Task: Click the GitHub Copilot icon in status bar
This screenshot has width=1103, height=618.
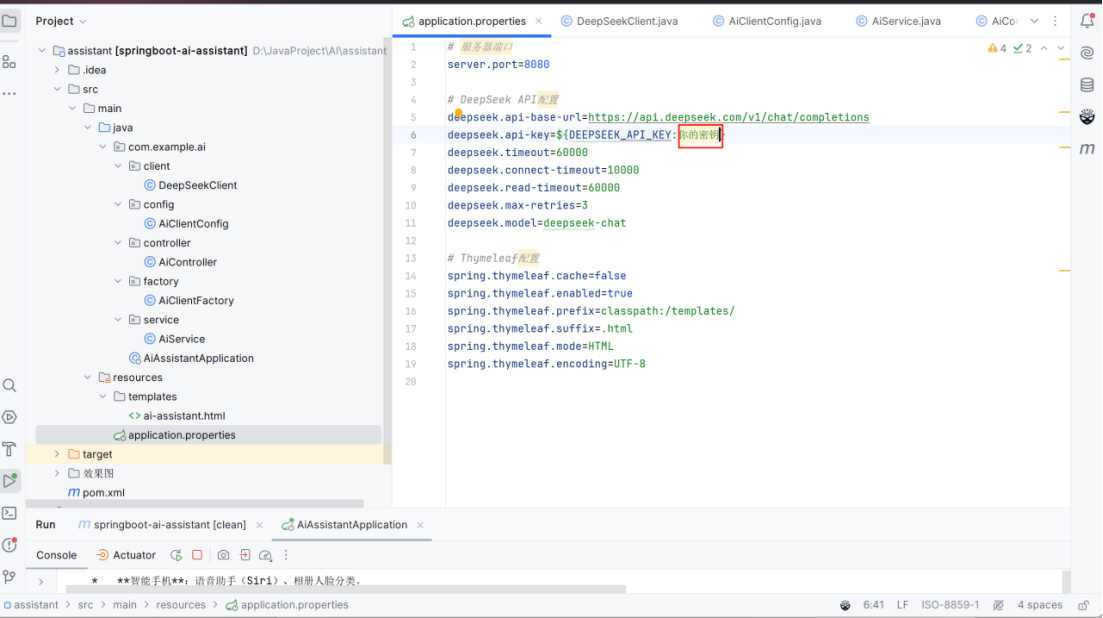Action: (845, 605)
